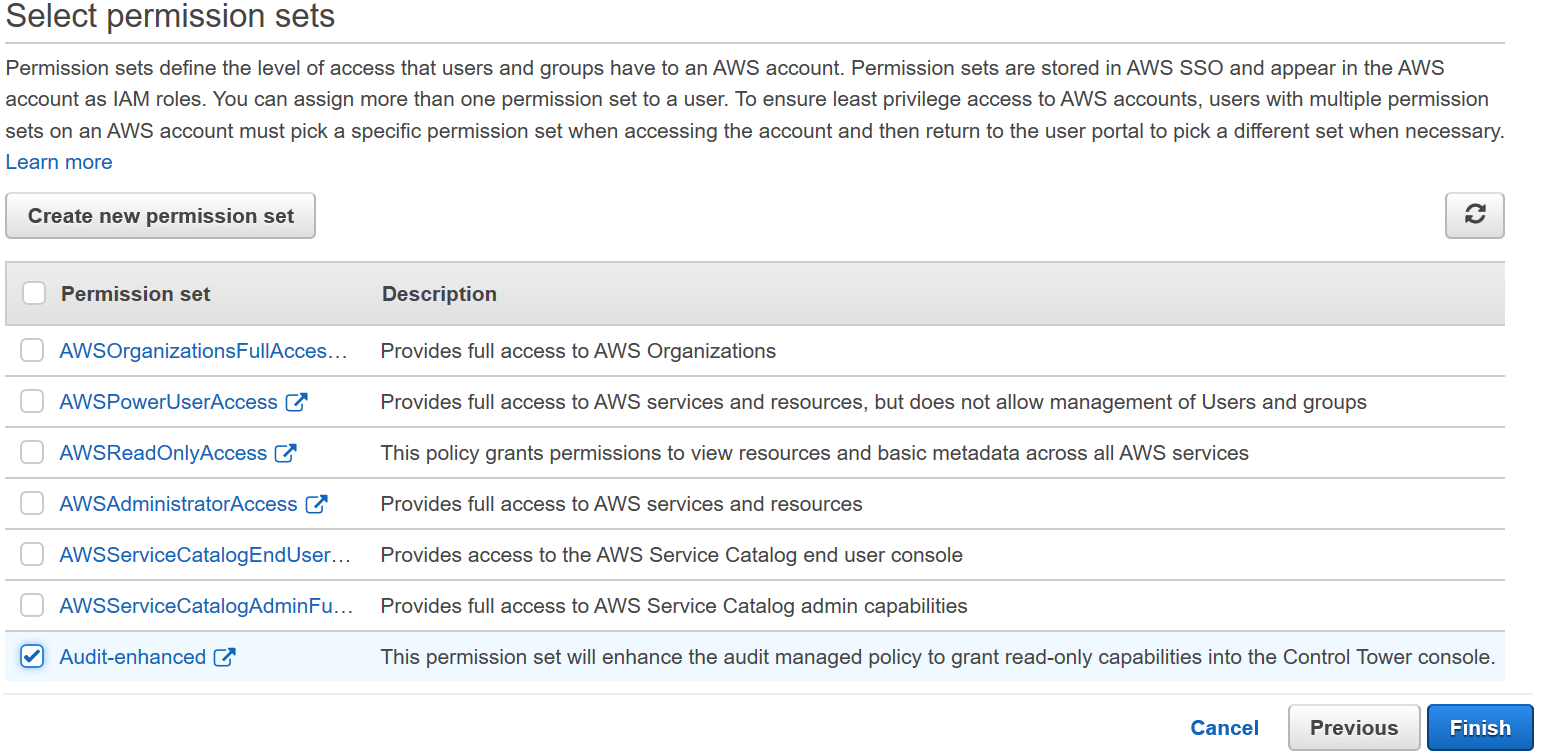Click Create new permission set

coord(160,215)
